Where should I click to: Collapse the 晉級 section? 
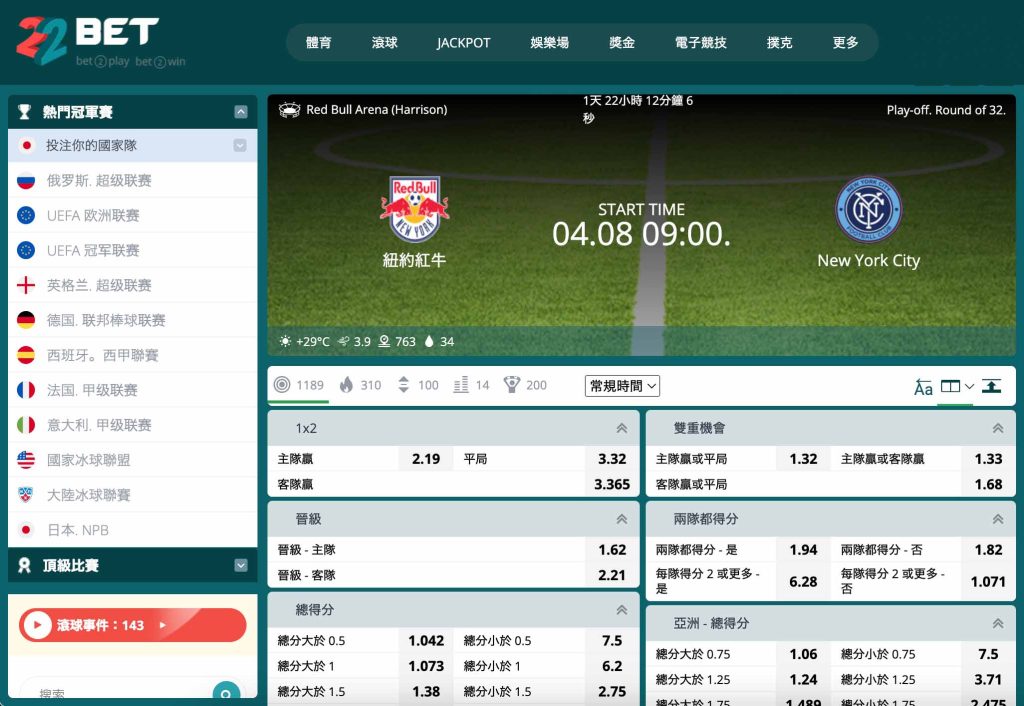tap(622, 519)
